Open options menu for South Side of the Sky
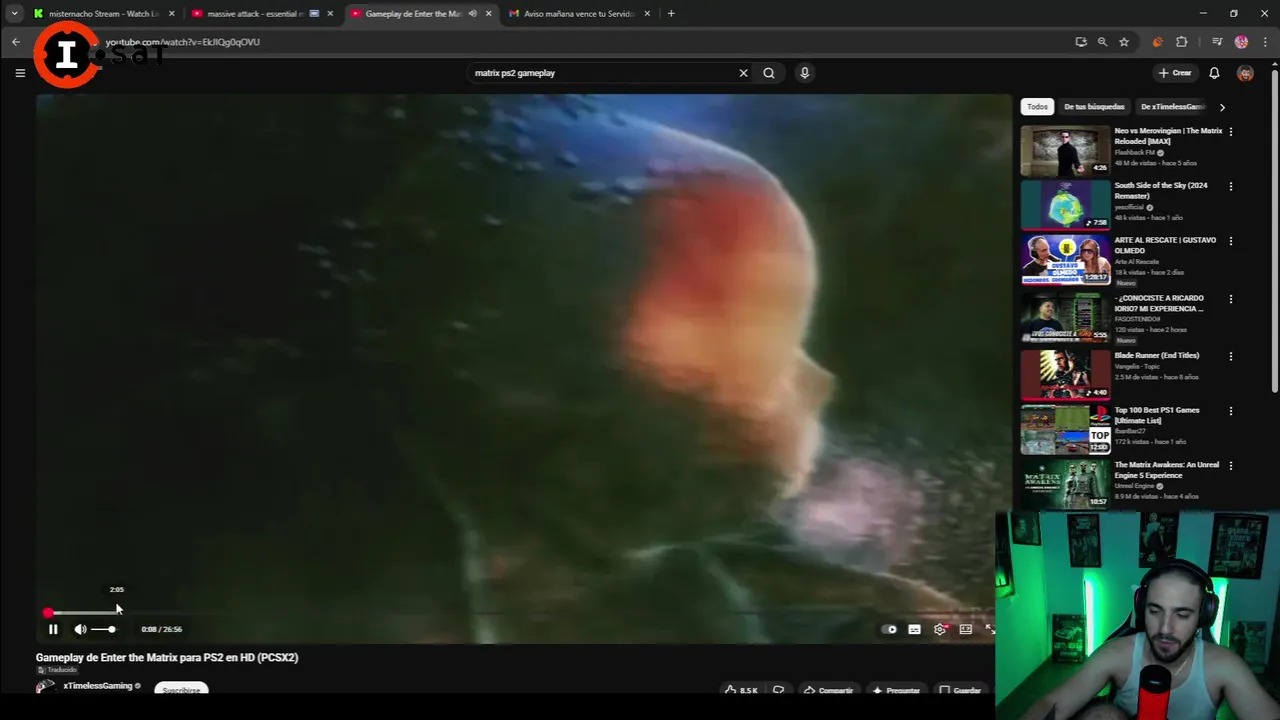The image size is (1280, 720). [x=1231, y=186]
